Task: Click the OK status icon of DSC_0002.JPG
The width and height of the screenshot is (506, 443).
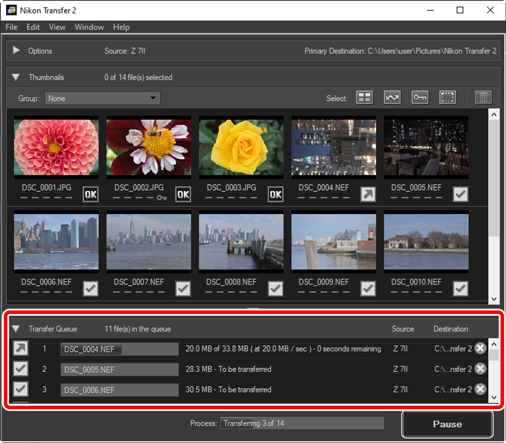Action: pyautogui.click(x=183, y=194)
